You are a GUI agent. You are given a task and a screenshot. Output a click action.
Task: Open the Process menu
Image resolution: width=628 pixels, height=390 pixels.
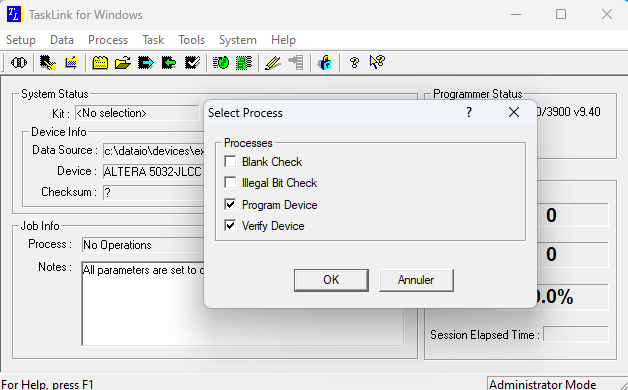[108, 40]
